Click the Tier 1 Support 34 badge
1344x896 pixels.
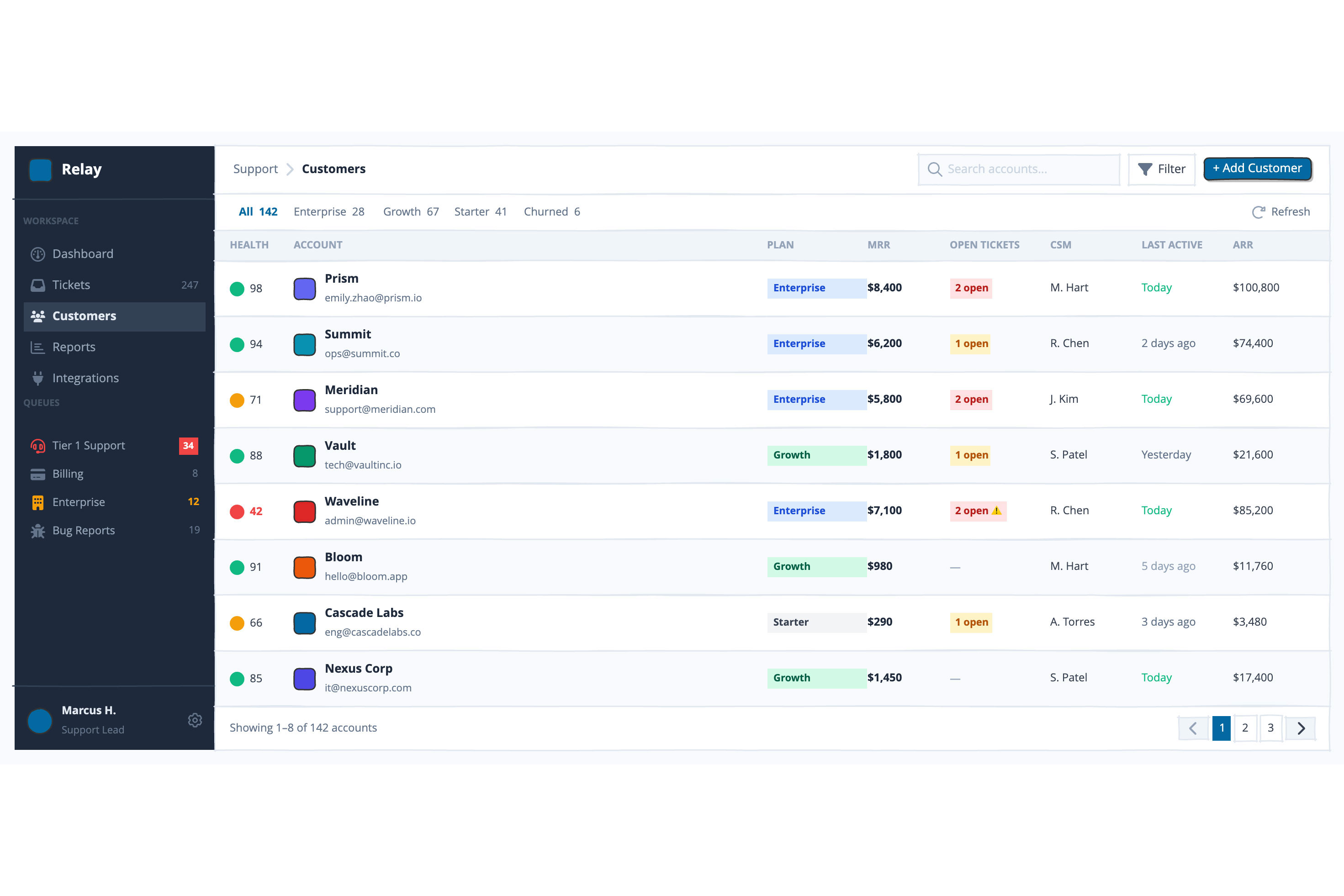point(188,446)
